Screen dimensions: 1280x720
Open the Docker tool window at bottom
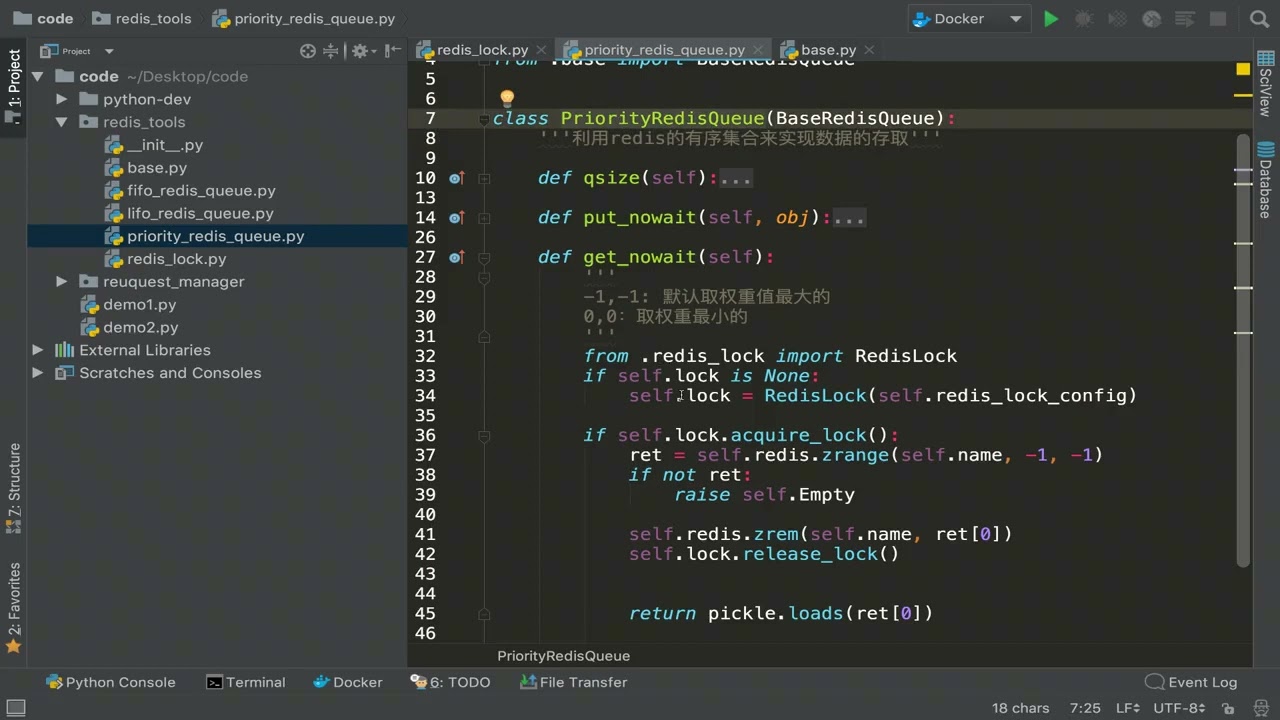(348, 682)
